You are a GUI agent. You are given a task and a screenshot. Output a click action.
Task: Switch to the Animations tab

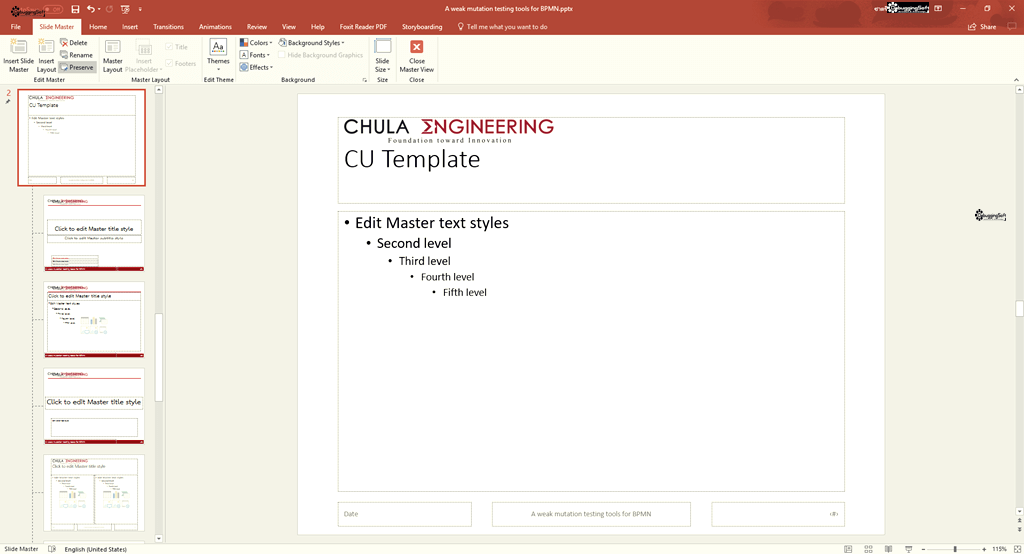coord(215,27)
